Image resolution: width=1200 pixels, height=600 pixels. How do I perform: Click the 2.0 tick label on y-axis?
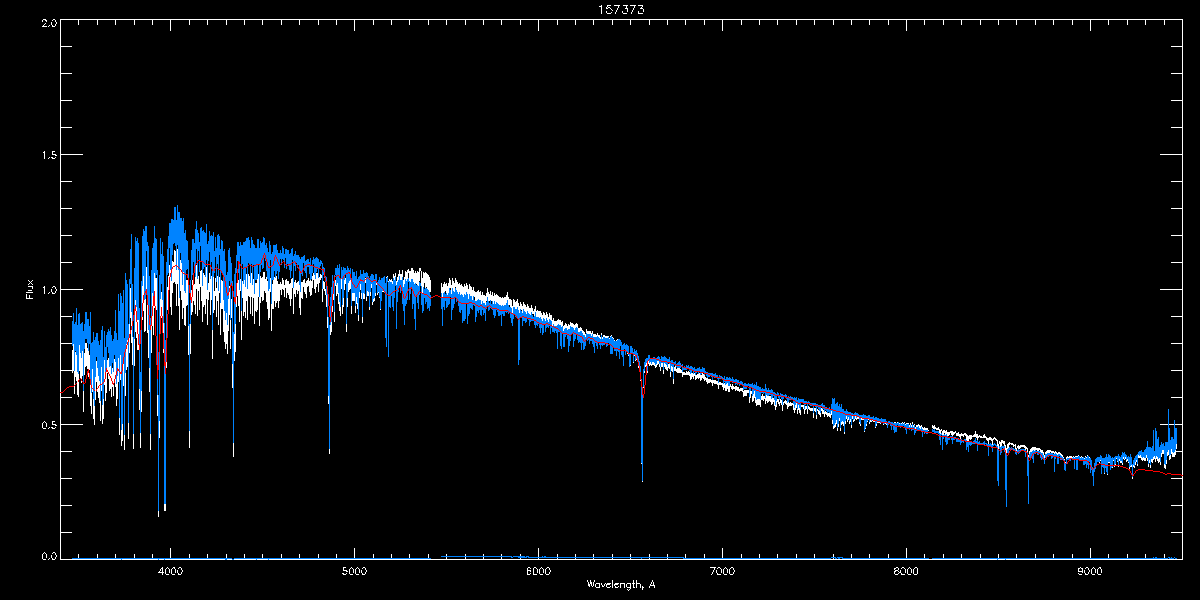tap(48, 22)
